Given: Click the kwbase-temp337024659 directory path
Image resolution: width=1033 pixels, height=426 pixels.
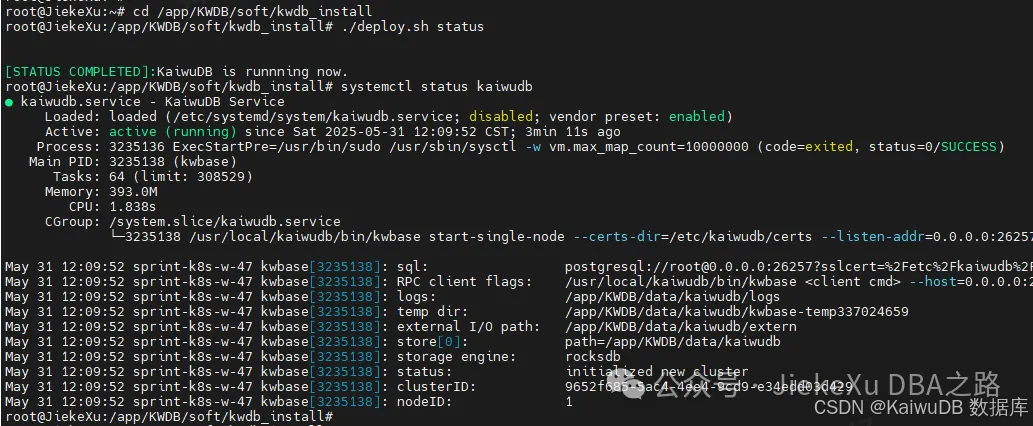Looking at the screenshot, I should coord(737,311).
